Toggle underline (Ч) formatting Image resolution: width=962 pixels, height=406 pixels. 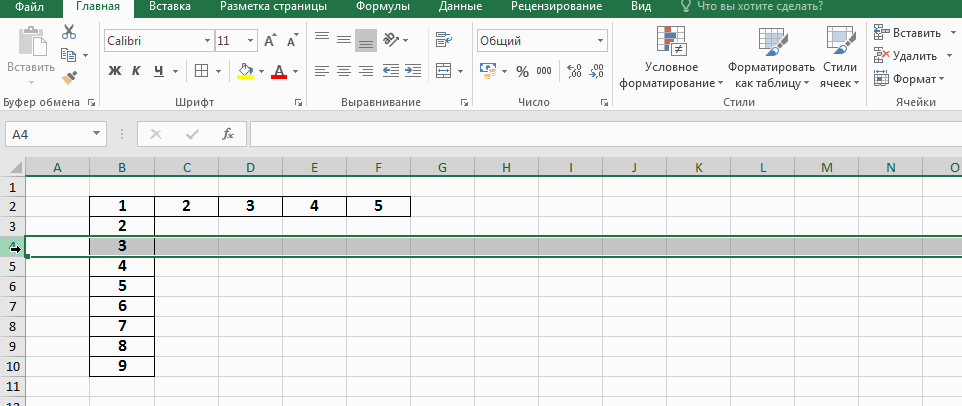click(x=159, y=71)
